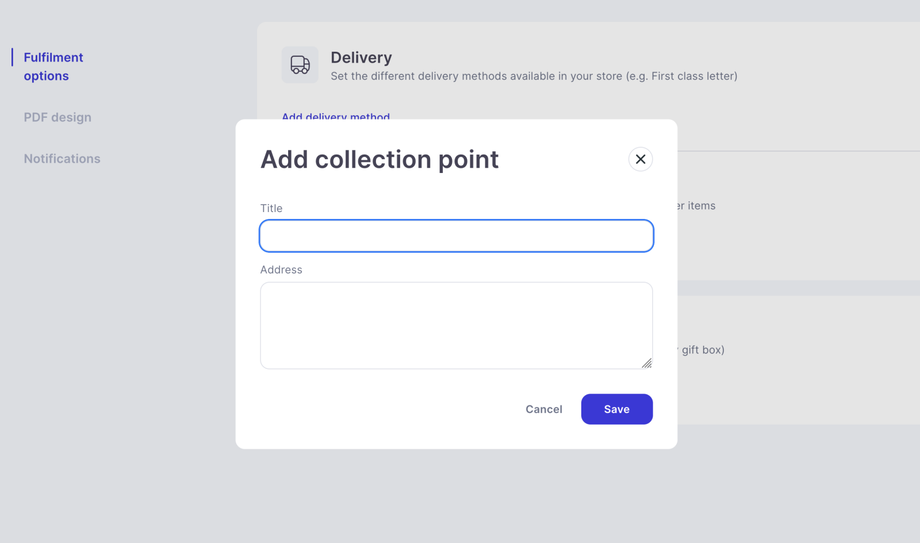Switch to the PDF design section

57,117
